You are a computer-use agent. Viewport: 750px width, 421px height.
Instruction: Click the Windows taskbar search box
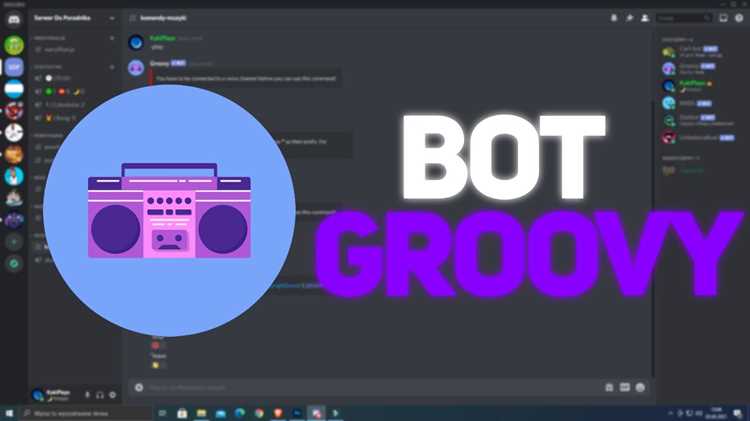pos(86,413)
